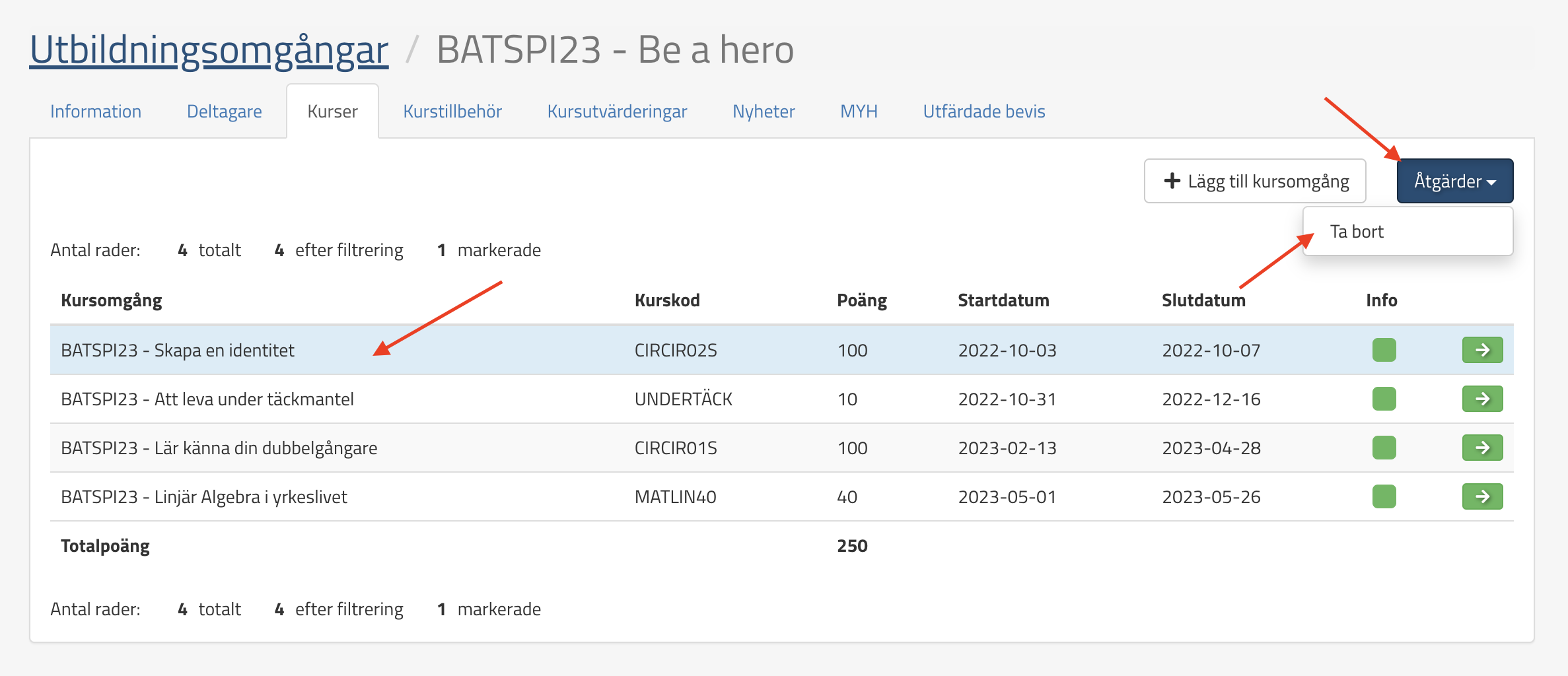
Task: Click green arrow for Linjär Algebra i yrkeslivet
Action: pyautogui.click(x=1481, y=496)
